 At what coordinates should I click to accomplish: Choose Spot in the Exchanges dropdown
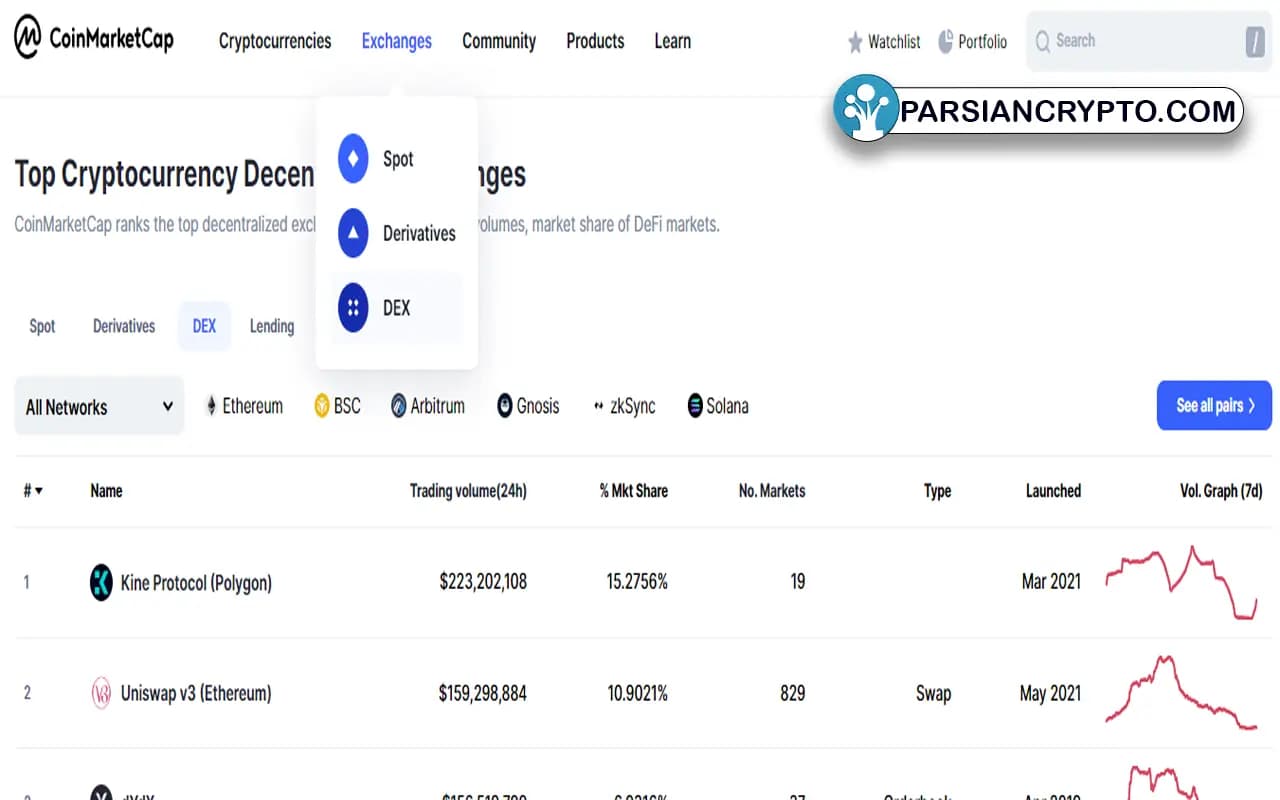397,159
